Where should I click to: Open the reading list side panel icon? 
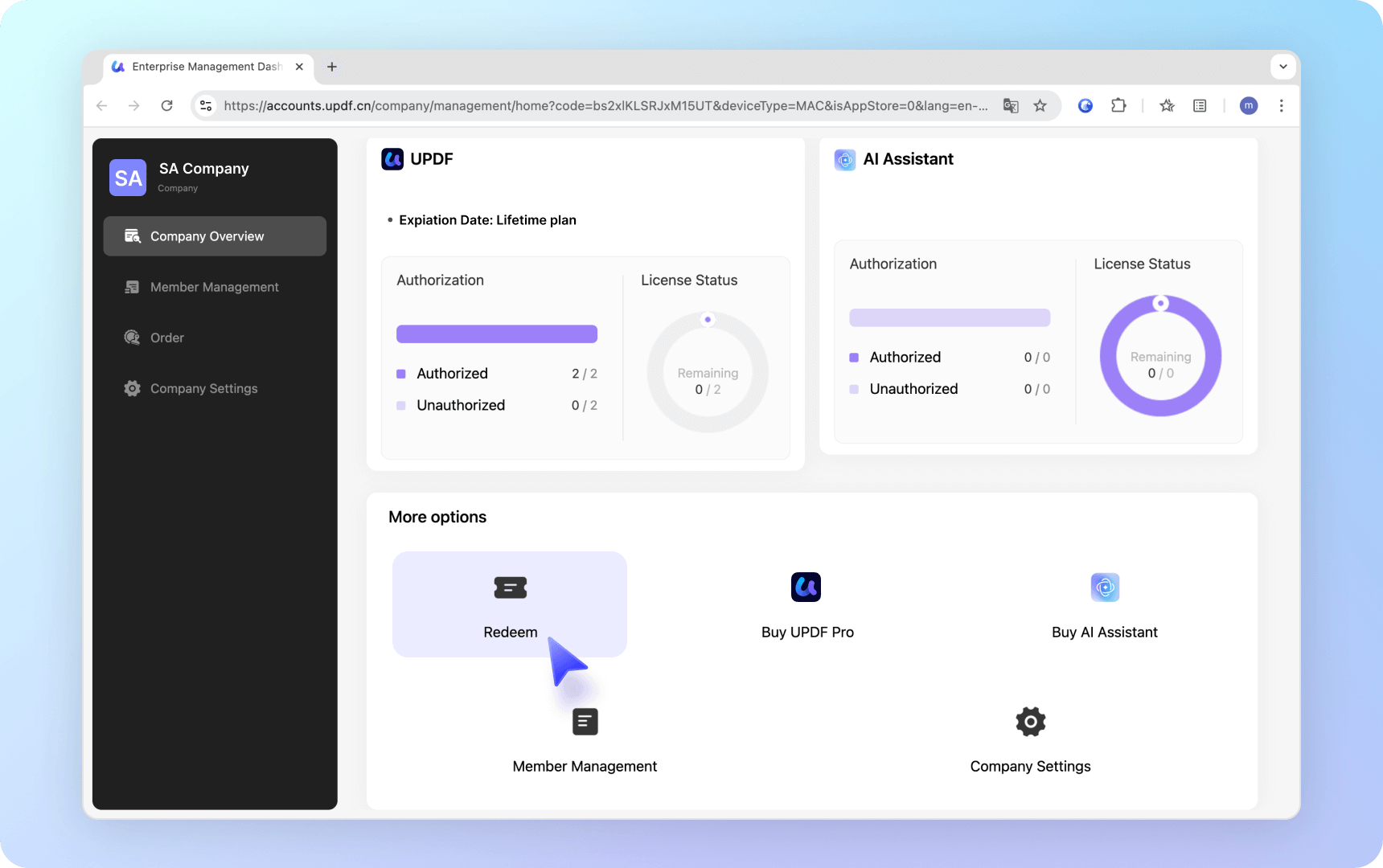pos(1200,105)
